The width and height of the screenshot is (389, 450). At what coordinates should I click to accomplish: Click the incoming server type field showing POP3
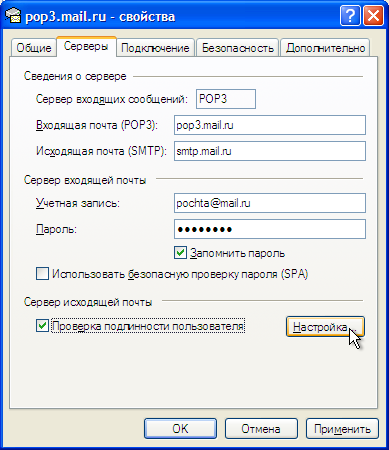[x=226, y=99]
